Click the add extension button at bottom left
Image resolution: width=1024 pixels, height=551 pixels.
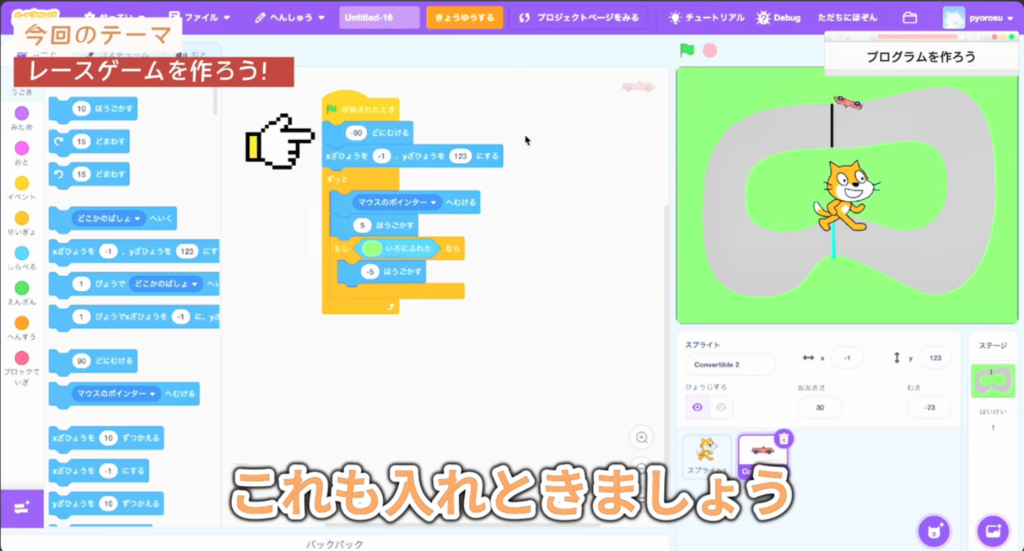(21, 508)
